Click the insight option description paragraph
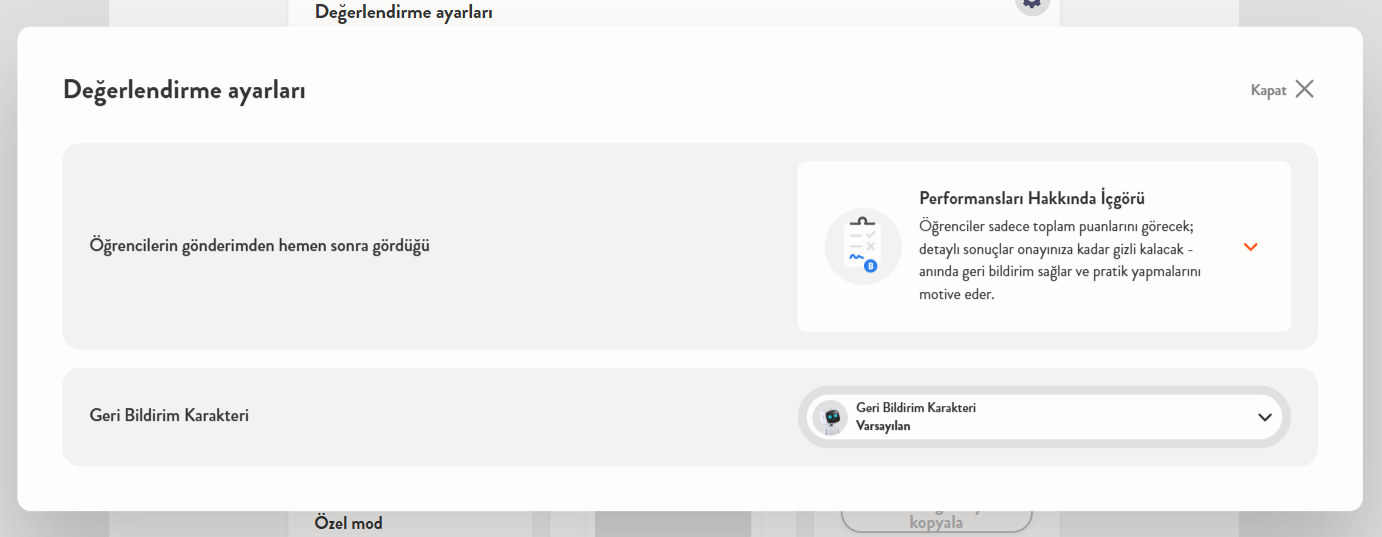Screen dimensions: 1382x537 point(1059,260)
